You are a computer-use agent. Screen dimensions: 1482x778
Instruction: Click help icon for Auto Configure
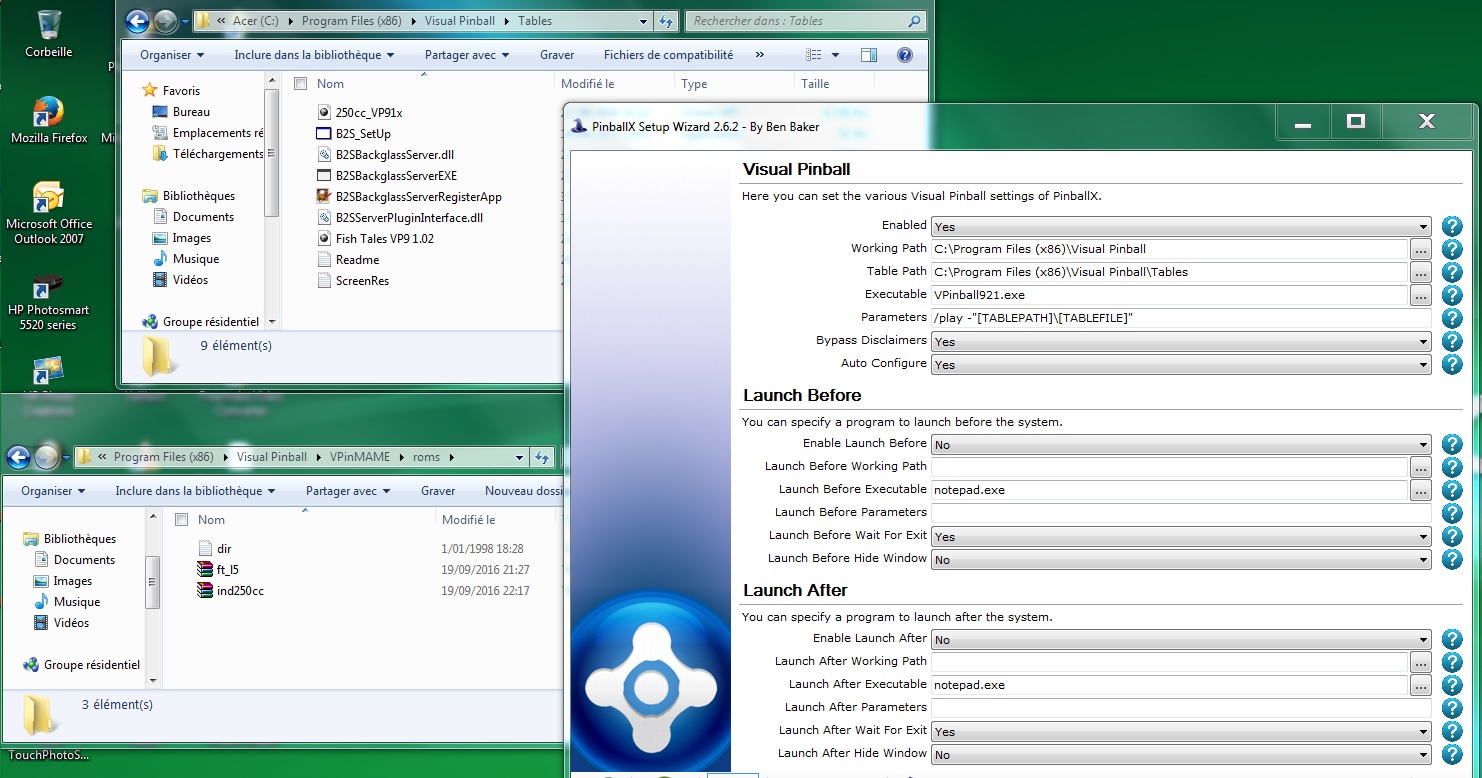pos(1452,364)
